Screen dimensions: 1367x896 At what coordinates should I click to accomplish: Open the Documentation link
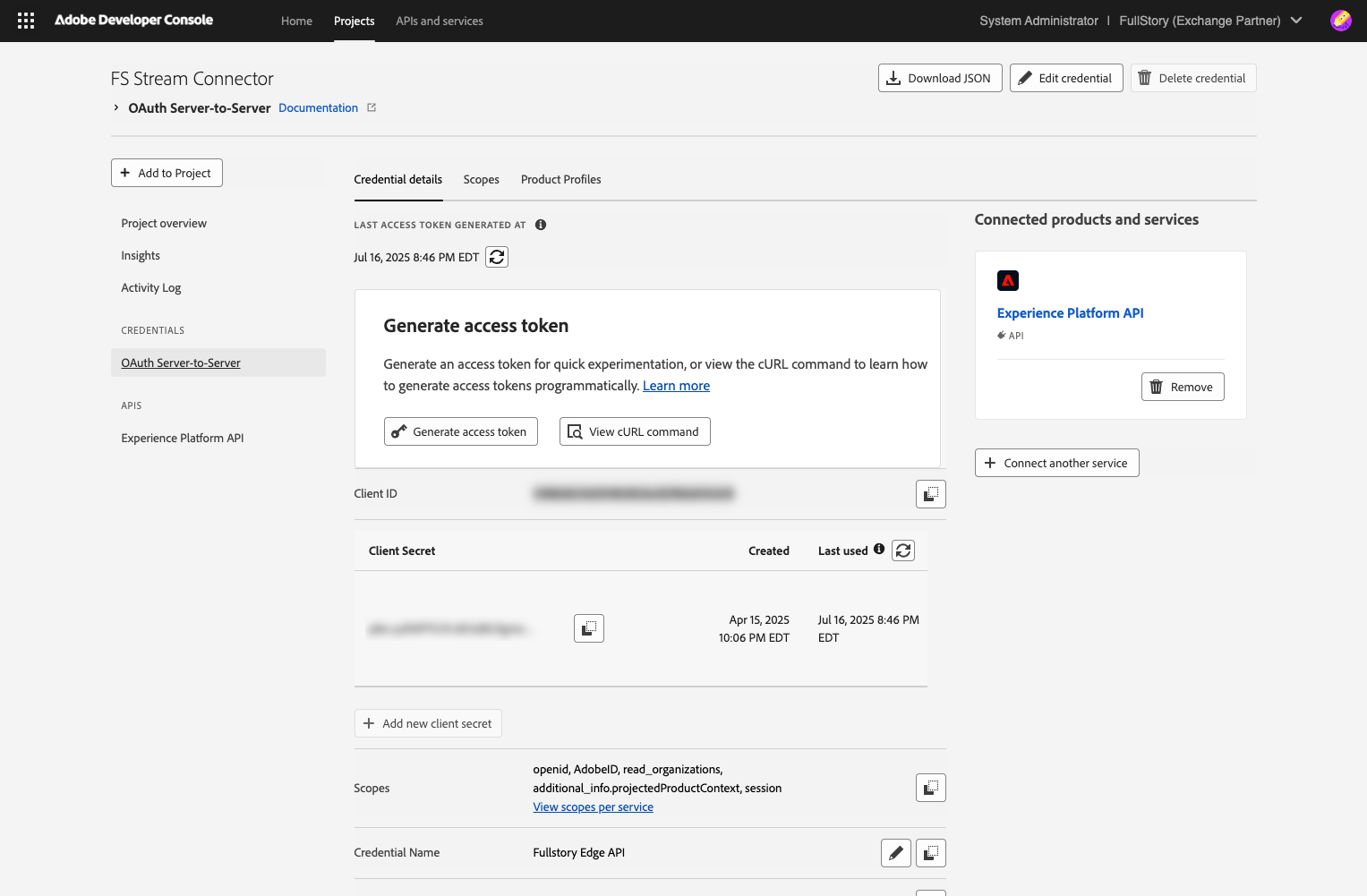tap(319, 107)
